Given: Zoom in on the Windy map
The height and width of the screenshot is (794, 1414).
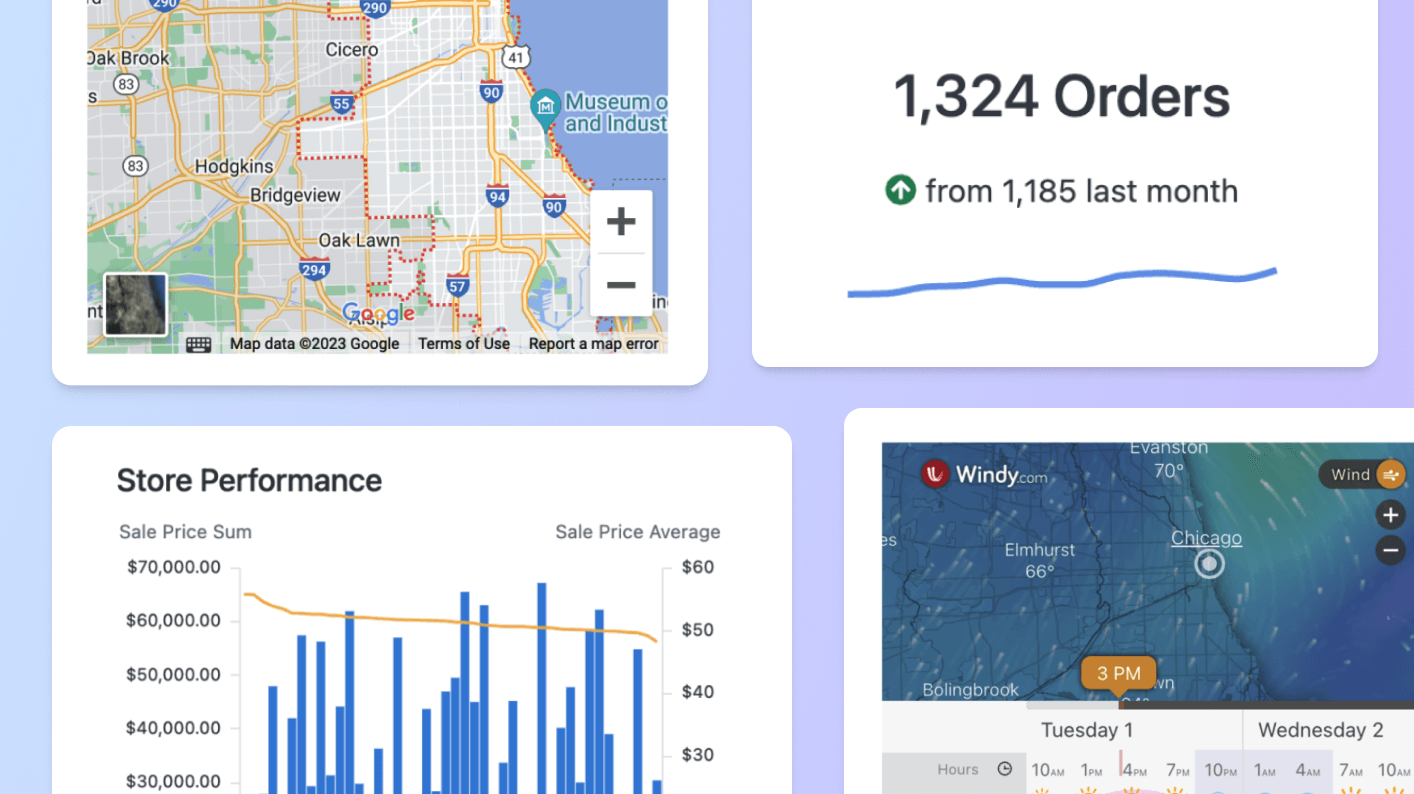Looking at the screenshot, I should tap(1390, 515).
